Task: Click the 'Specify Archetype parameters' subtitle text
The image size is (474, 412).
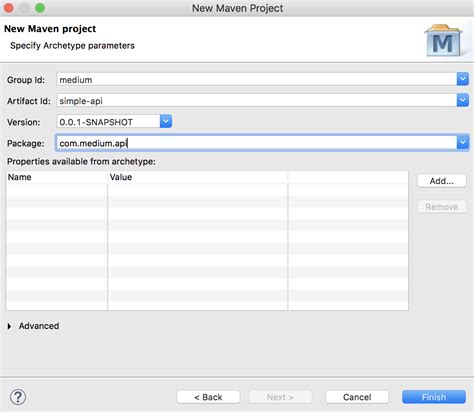Action: click(x=72, y=46)
